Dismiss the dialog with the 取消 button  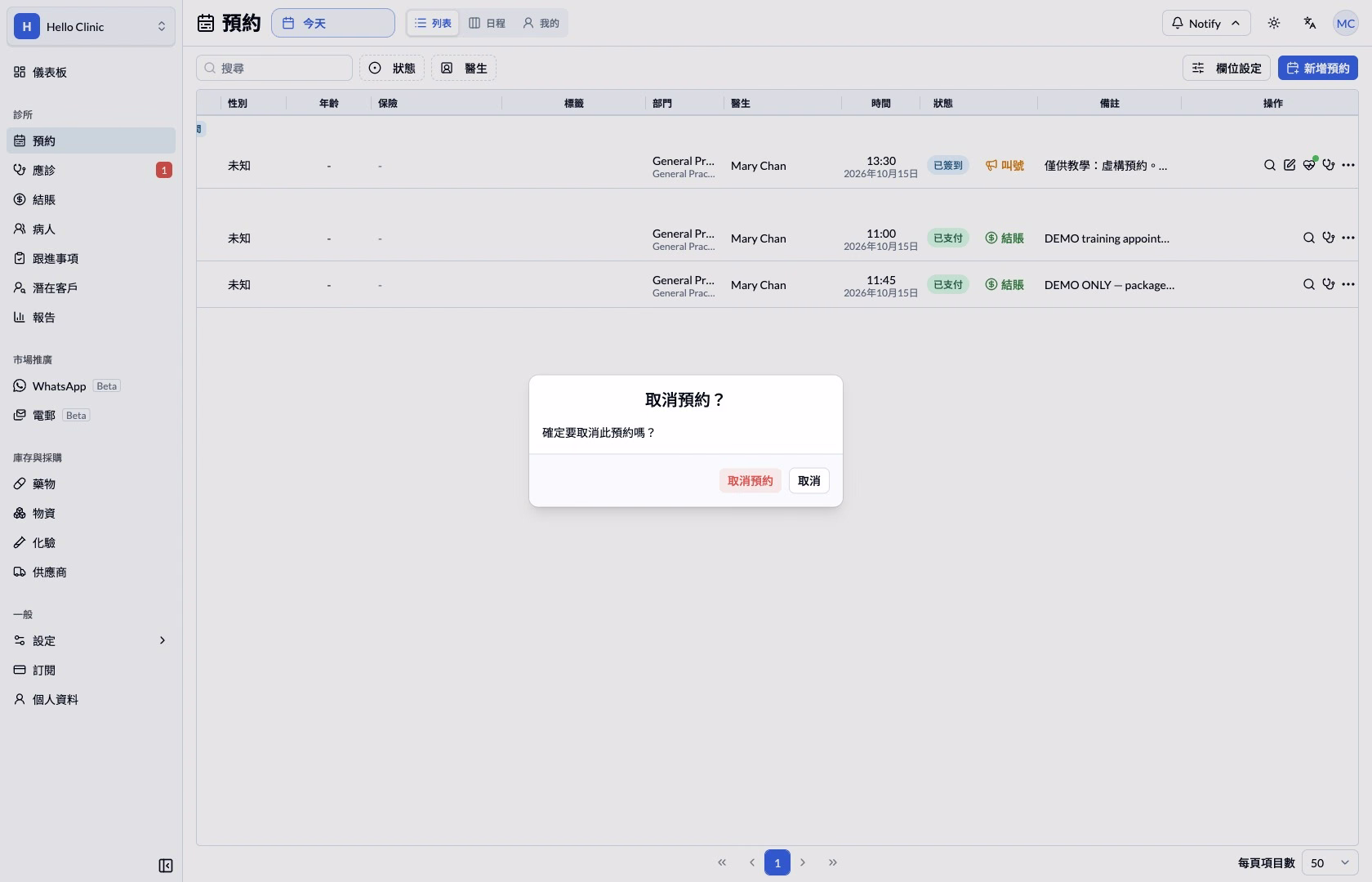(808, 480)
